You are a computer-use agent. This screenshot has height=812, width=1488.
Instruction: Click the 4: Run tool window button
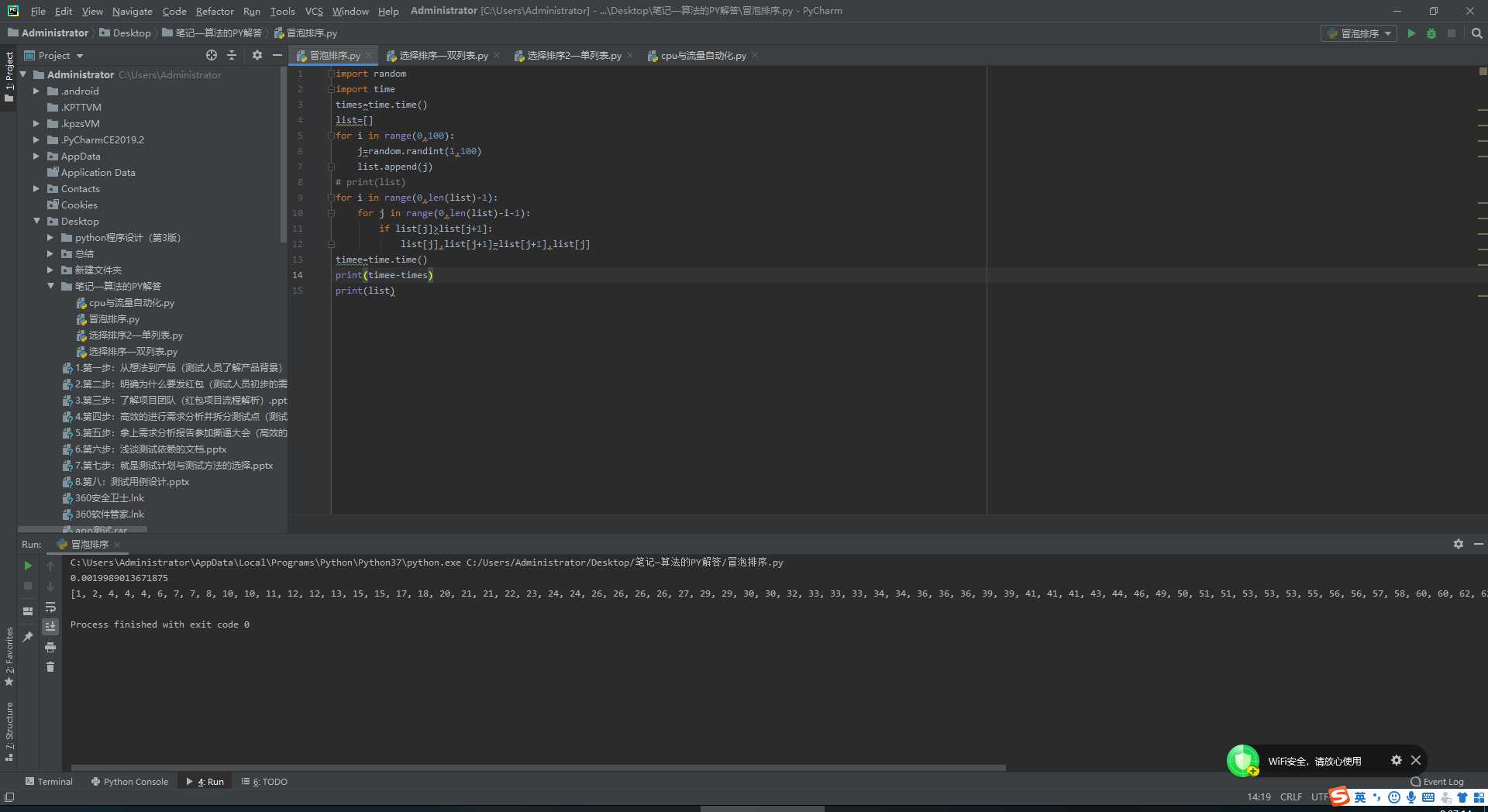click(205, 782)
